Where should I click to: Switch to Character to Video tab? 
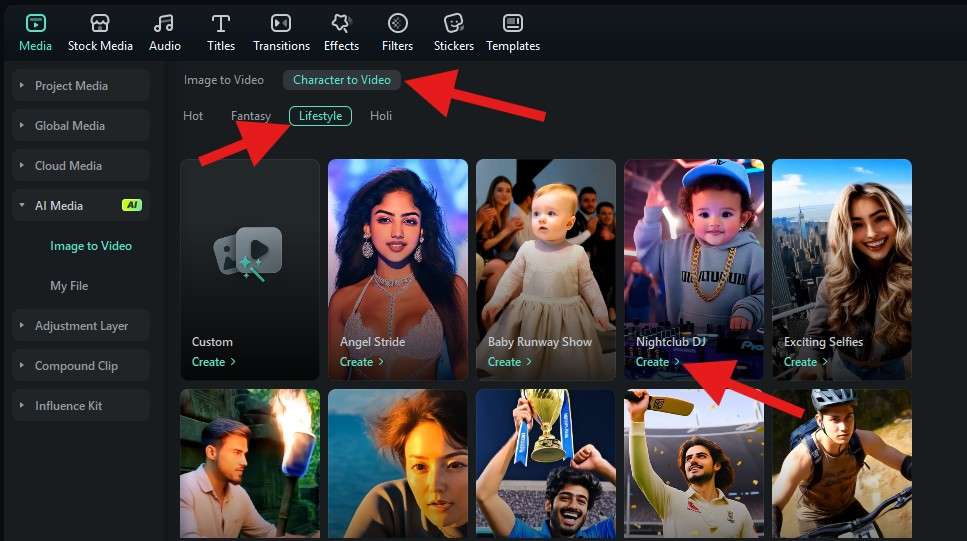(342, 80)
